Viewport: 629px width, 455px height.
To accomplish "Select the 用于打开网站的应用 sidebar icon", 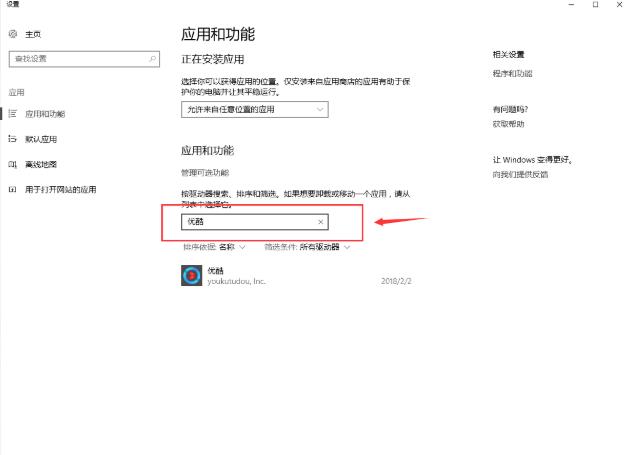I will pyautogui.click(x=13, y=189).
